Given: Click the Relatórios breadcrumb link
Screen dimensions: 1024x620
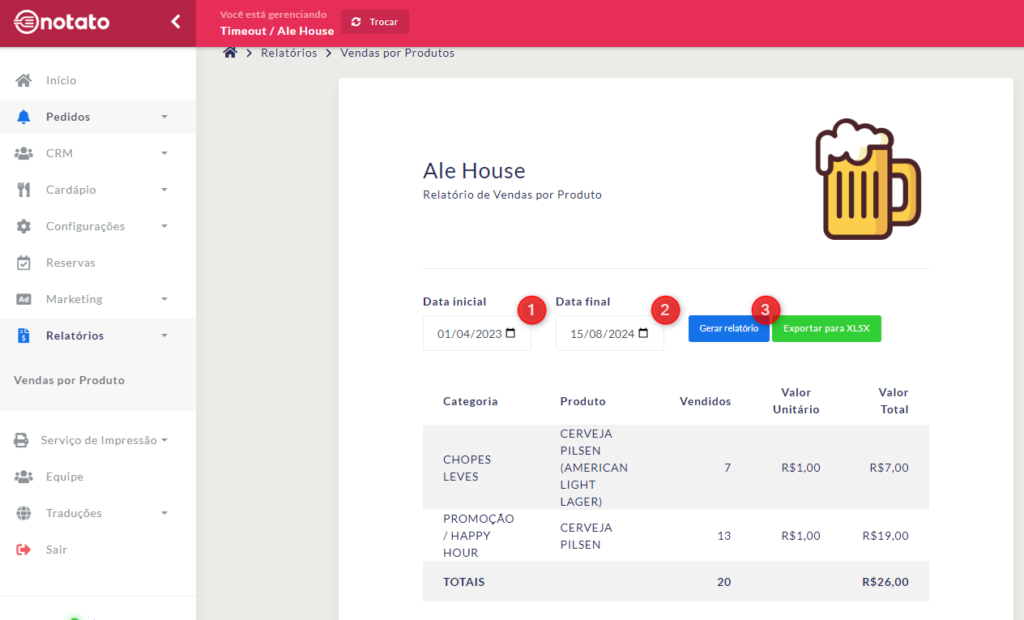Looking at the screenshot, I should [289, 53].
